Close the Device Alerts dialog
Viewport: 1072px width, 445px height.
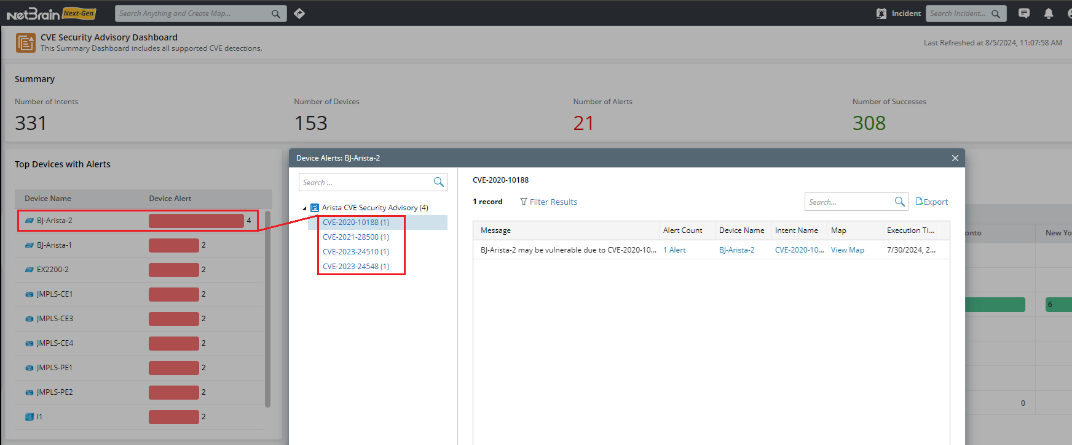[x=955, y=157]
